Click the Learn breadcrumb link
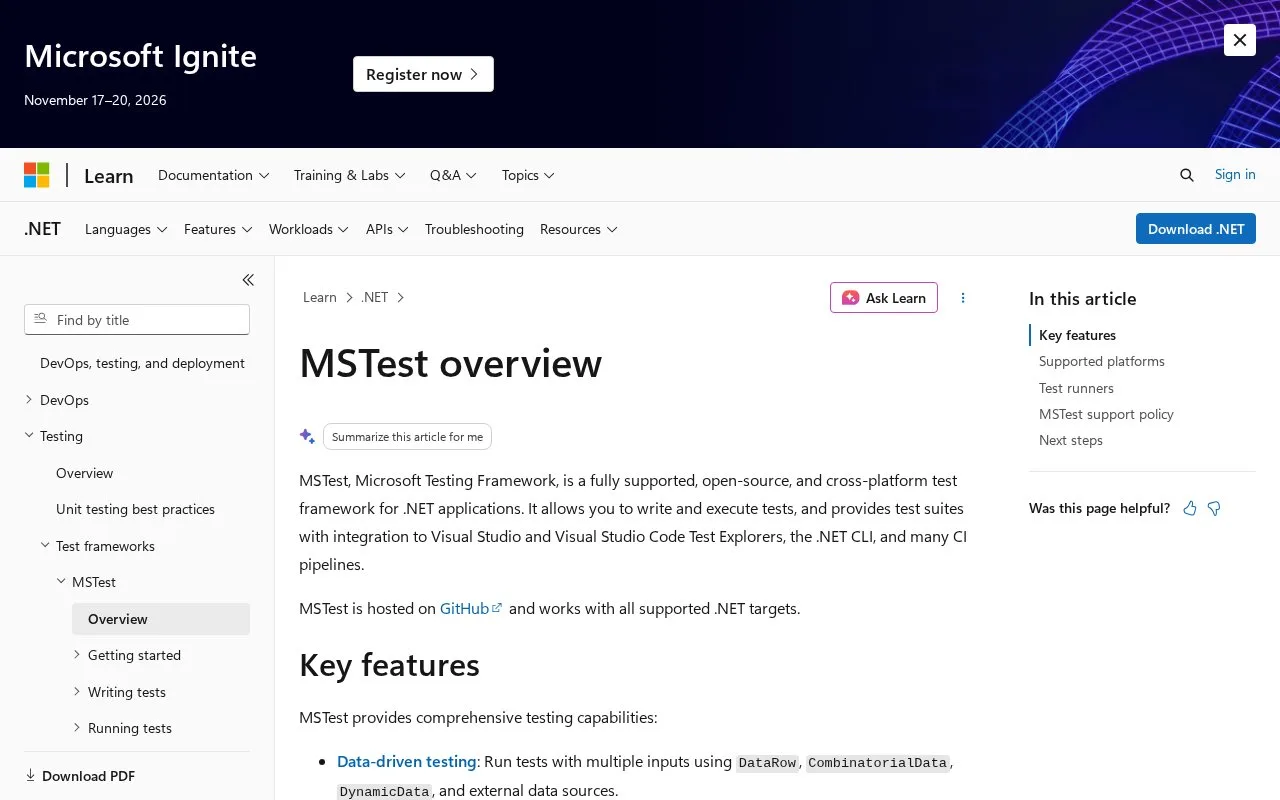Viewport: 1280px width, 800px height. 320,297
